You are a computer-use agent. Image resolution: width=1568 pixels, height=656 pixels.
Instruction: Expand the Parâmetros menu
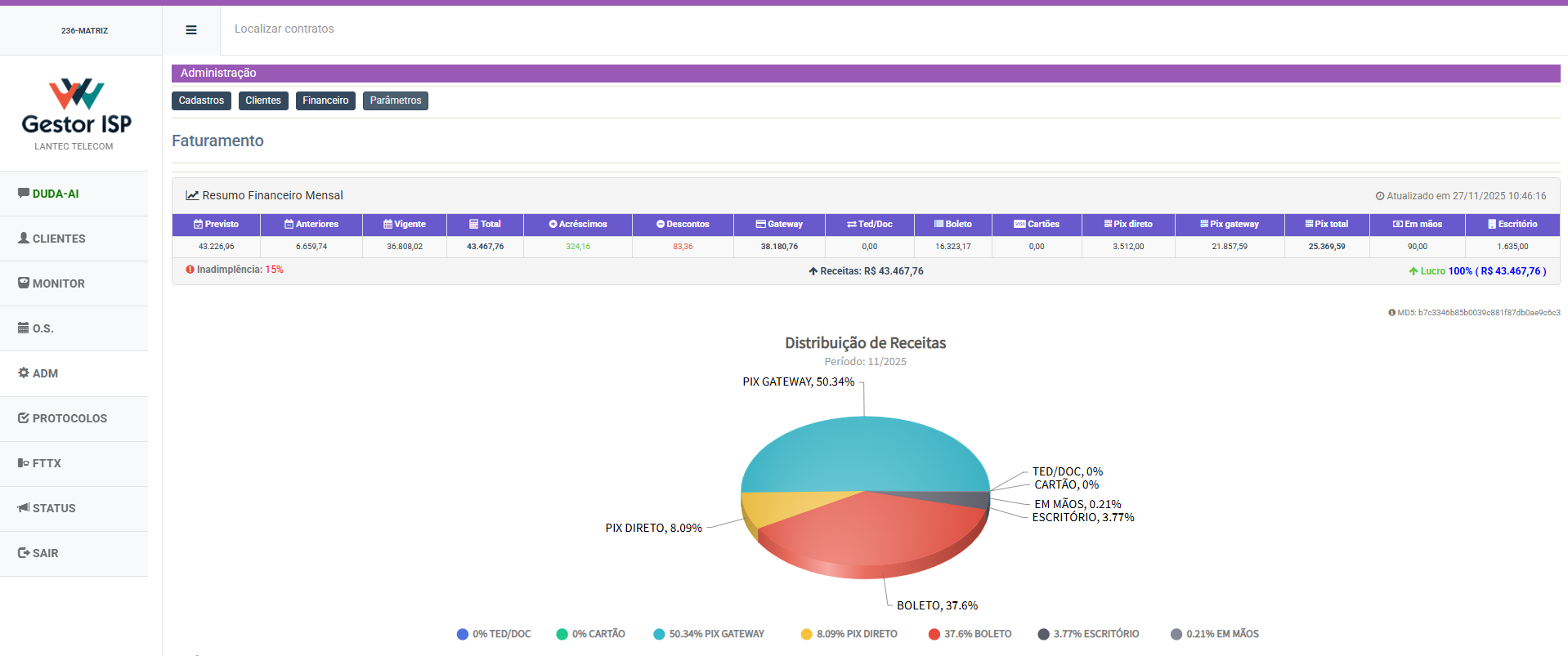[x=396, y=100]
